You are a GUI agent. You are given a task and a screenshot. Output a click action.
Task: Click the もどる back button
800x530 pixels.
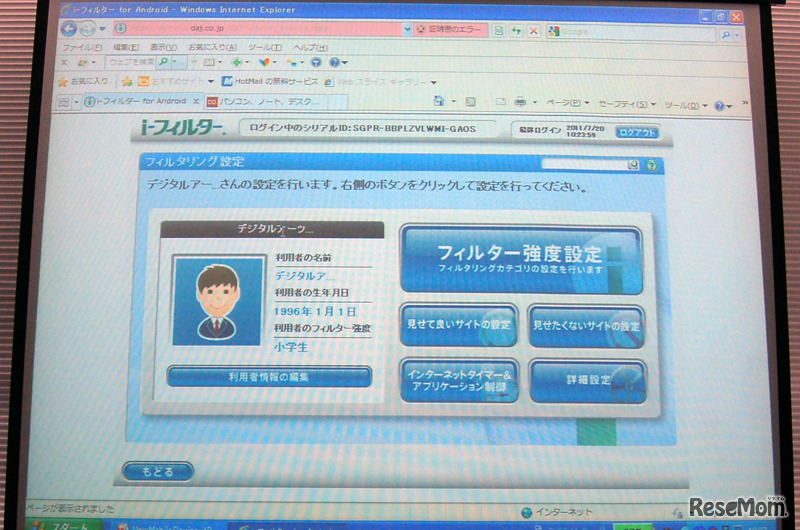pyautogui.click(x=158, y=471)
